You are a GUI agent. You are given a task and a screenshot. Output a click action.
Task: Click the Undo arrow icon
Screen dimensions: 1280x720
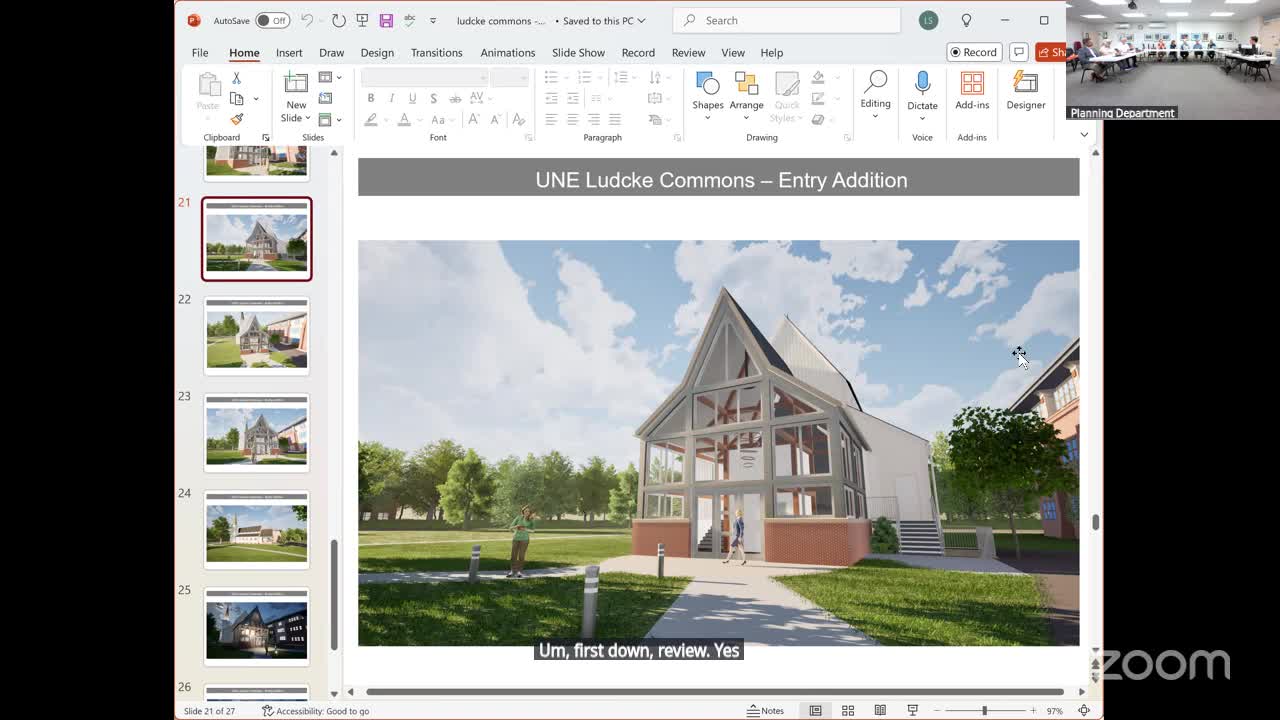(307, 20)
